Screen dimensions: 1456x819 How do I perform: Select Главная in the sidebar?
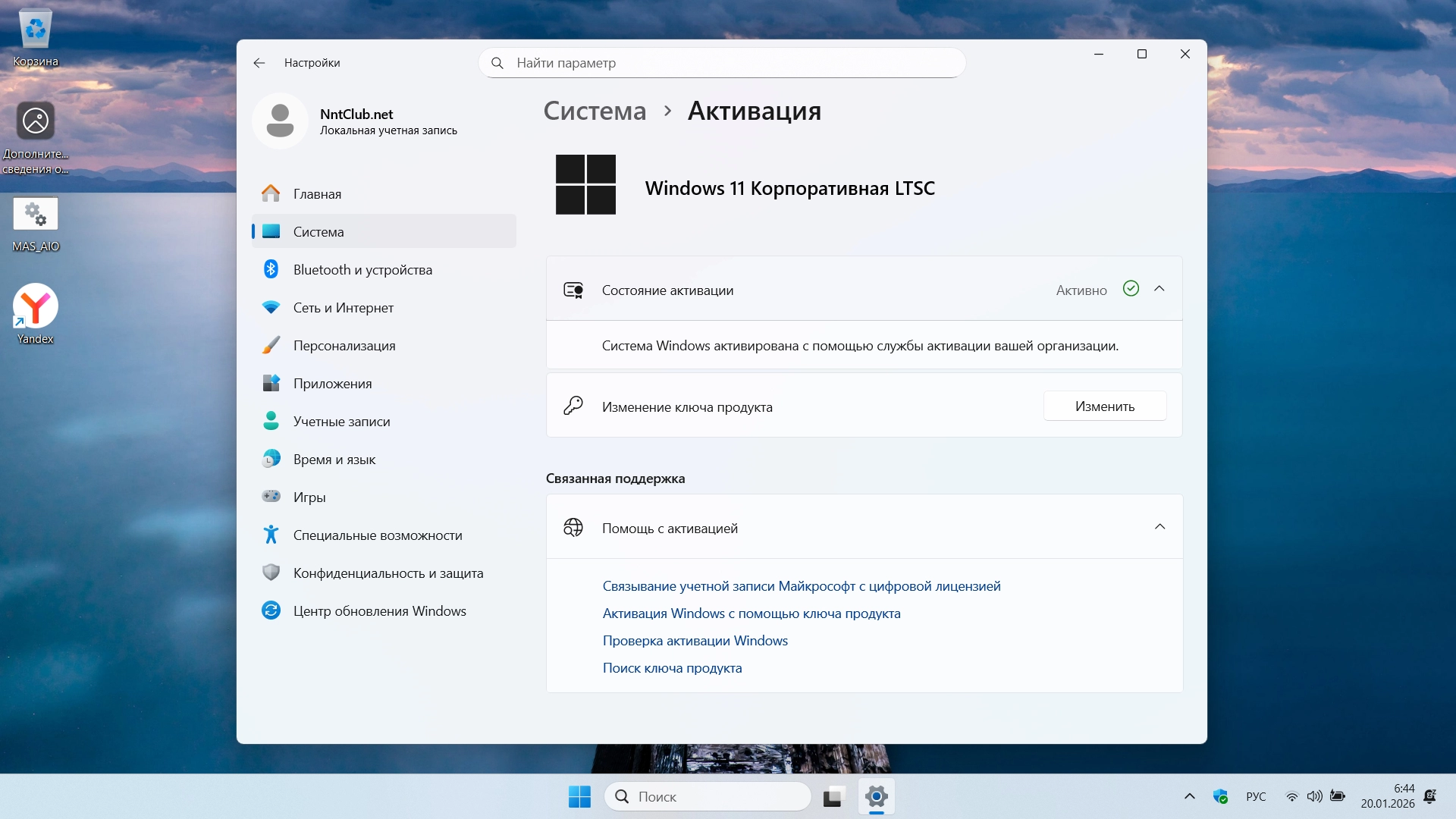pyautogui.click(x=317, y=194)
